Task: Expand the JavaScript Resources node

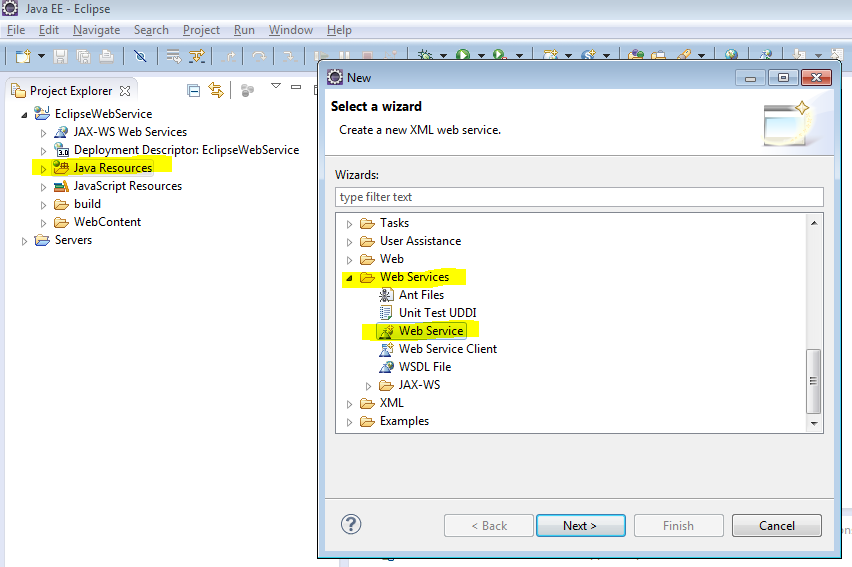Action: [x=43, y=187]
